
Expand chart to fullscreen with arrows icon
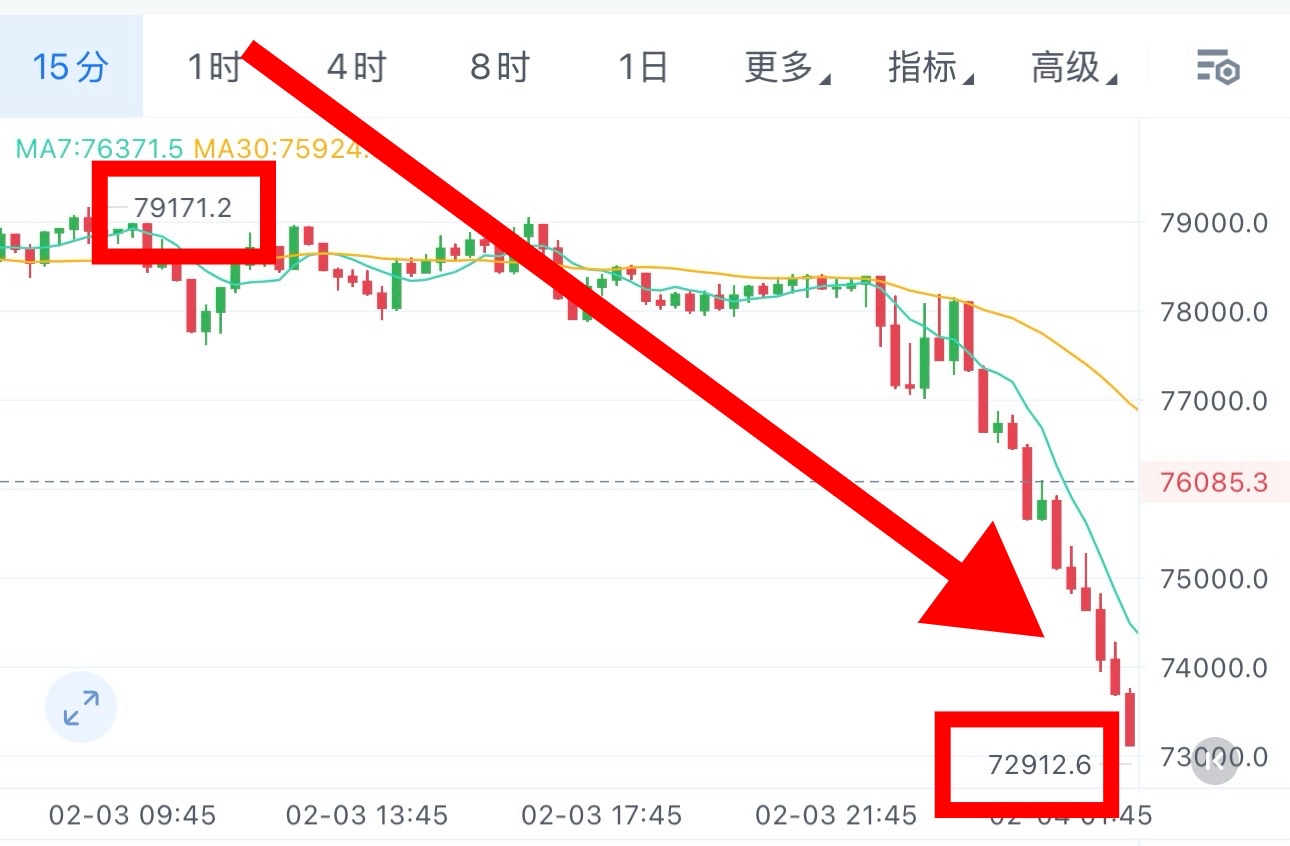click(x=81, y=708)
